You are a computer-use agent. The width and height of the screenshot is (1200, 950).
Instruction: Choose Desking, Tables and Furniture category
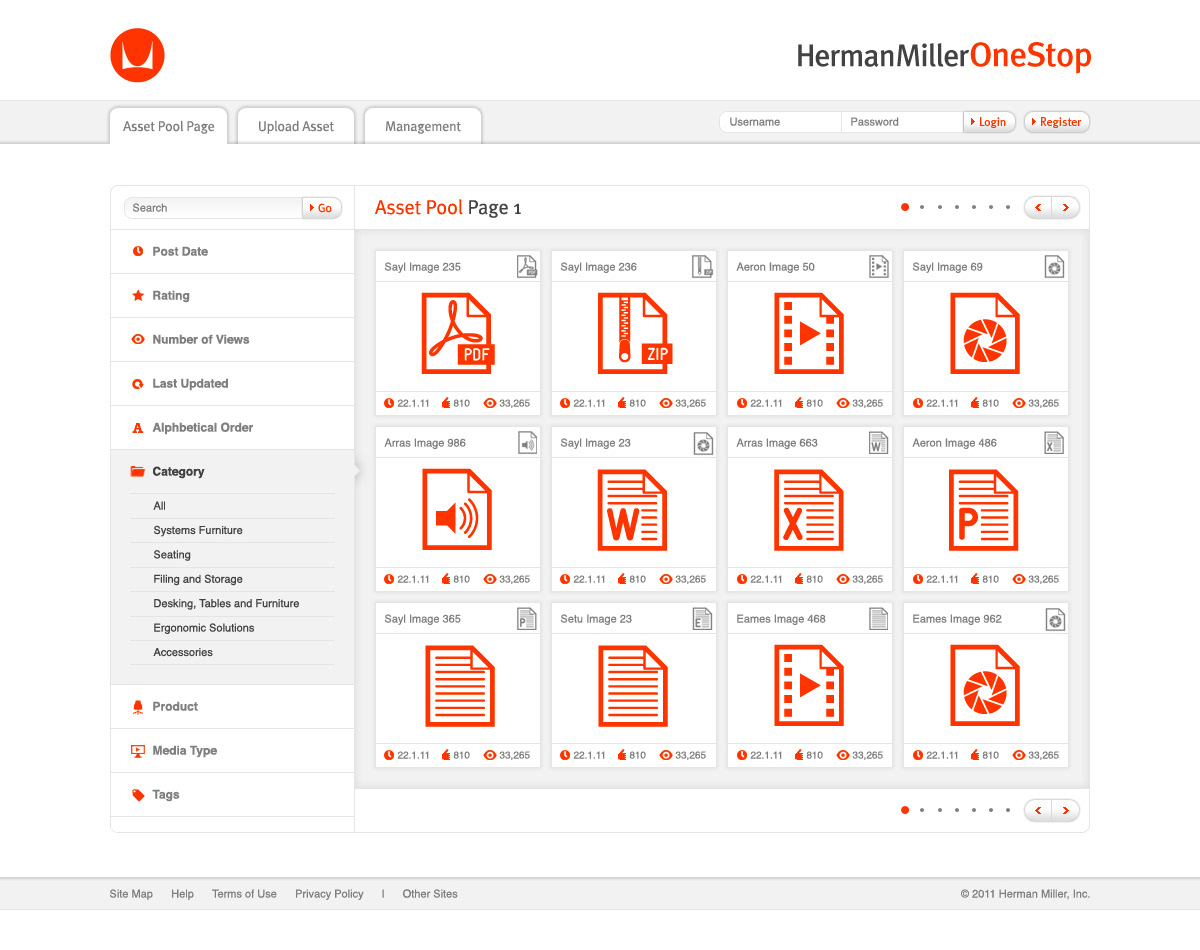click(226, 603)
